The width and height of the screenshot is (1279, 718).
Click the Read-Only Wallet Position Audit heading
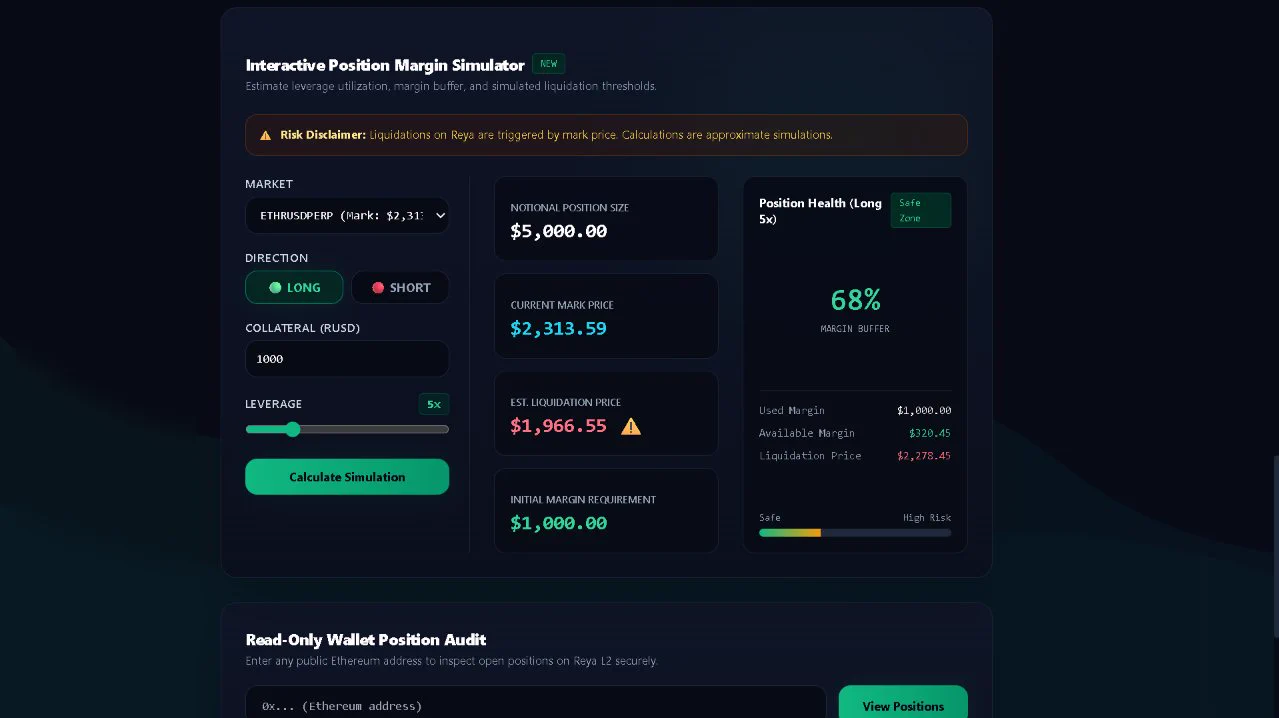(366, 640)
